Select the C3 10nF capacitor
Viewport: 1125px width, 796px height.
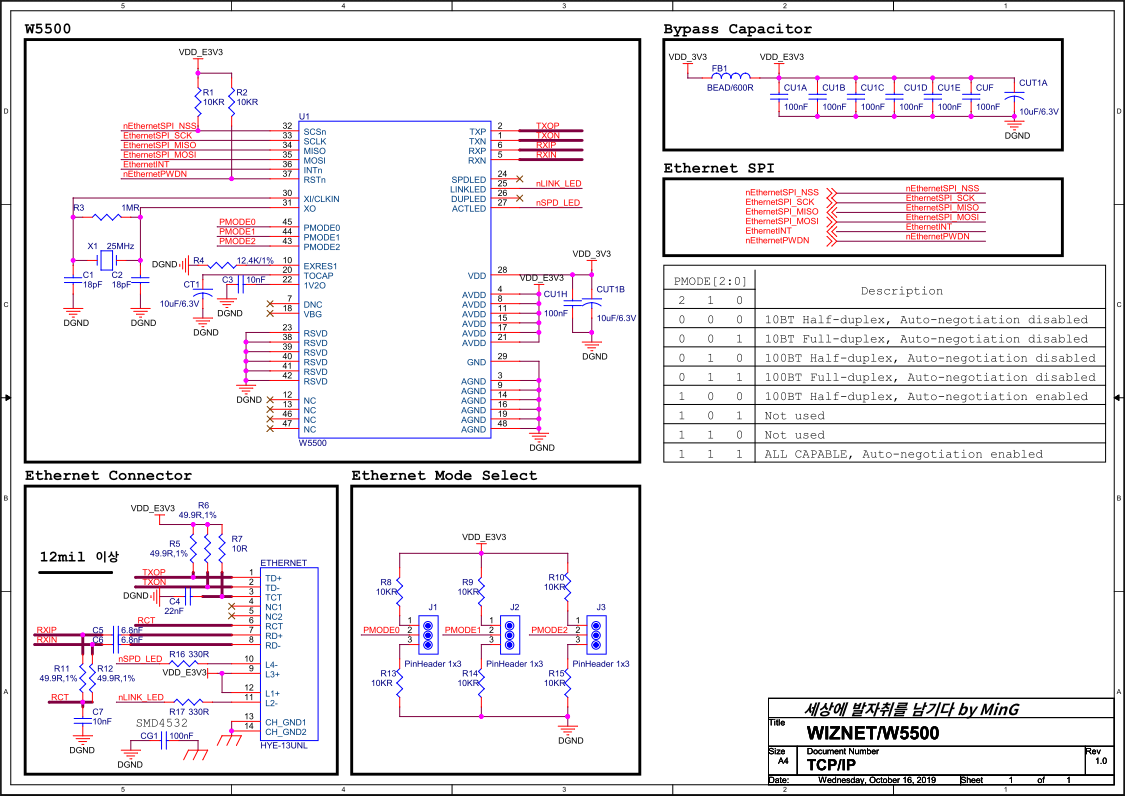point(240,285)
